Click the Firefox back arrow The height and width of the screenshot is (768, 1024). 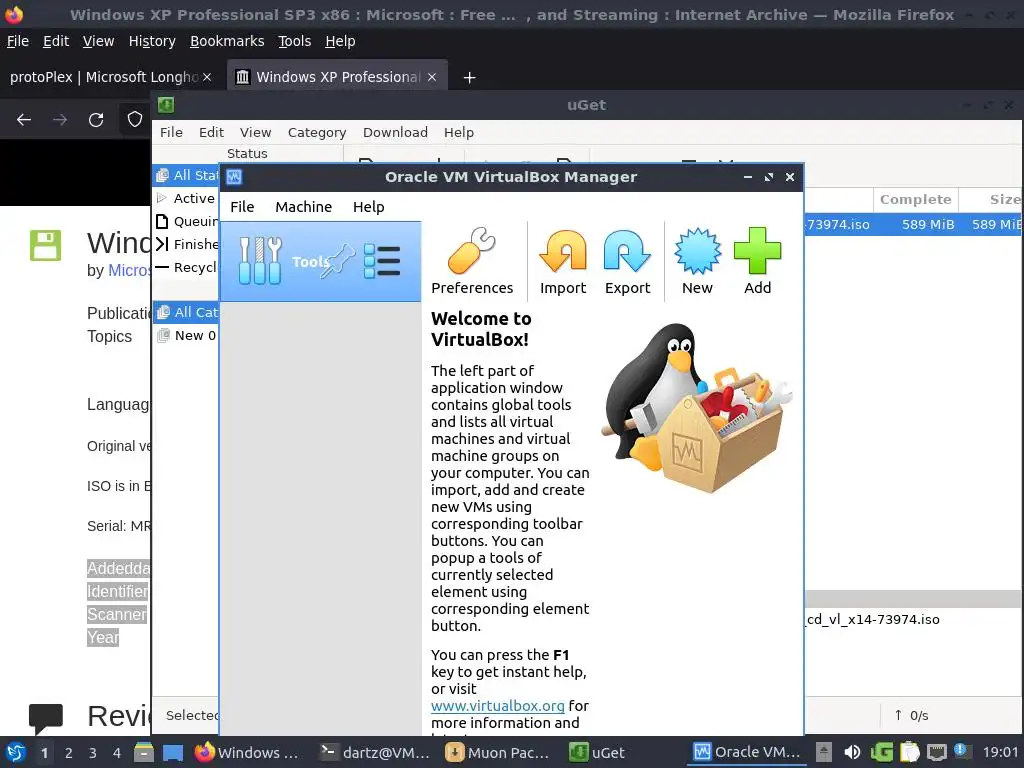(24, 120)
